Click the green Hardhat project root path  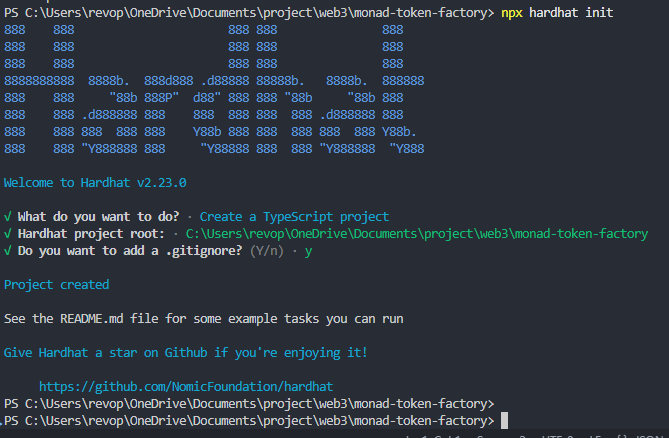click(x=416, y=234)
